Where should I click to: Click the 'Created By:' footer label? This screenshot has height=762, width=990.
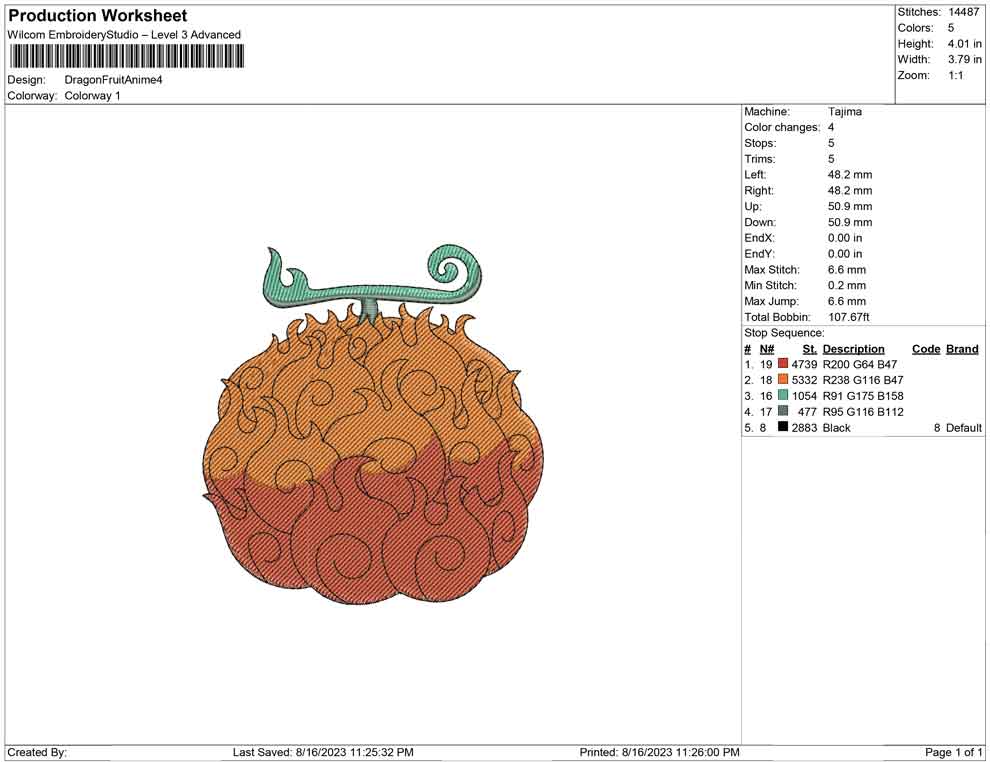pos(37,752)
